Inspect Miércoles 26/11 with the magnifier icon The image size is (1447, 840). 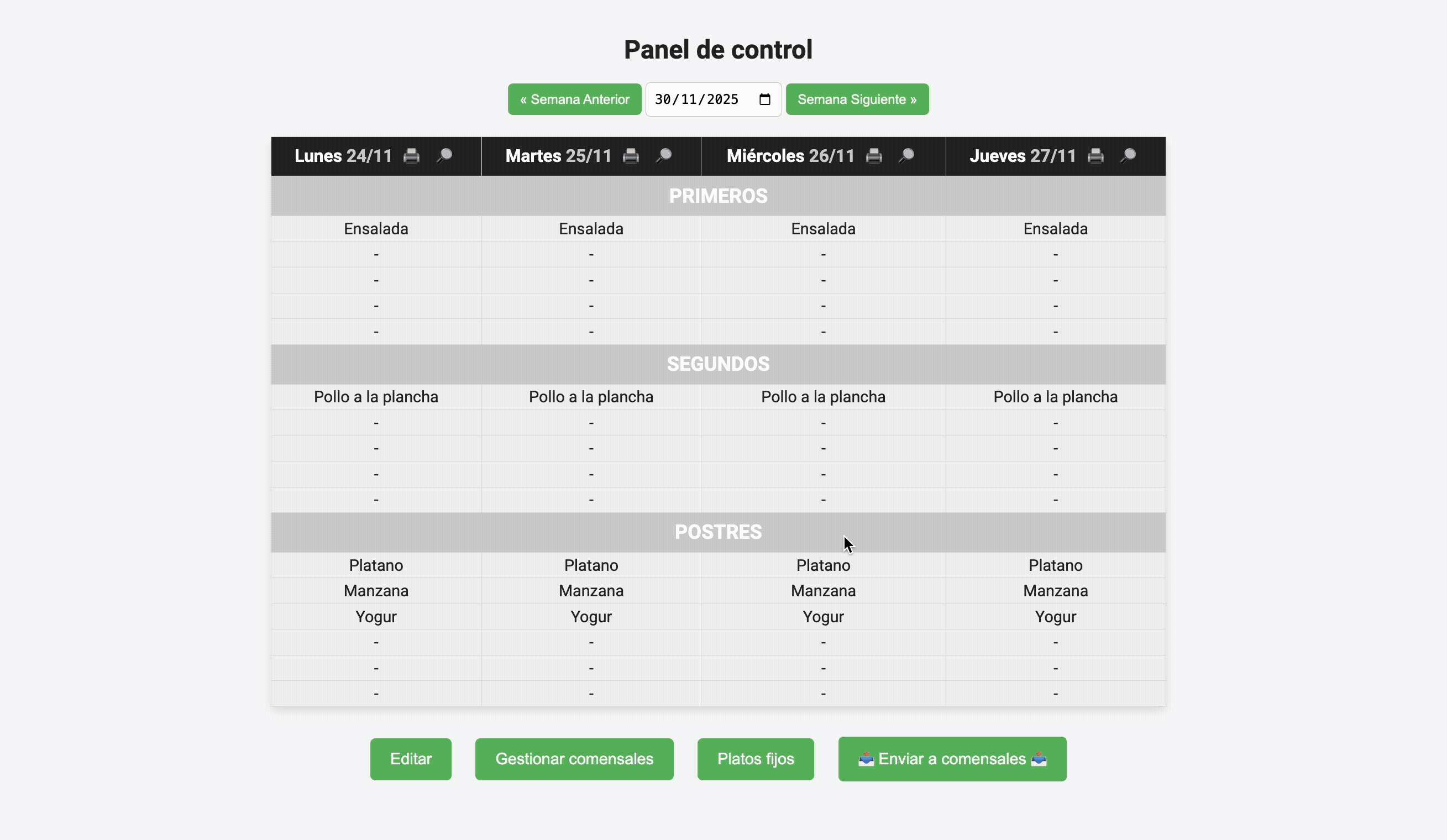(x=906, y=156)
